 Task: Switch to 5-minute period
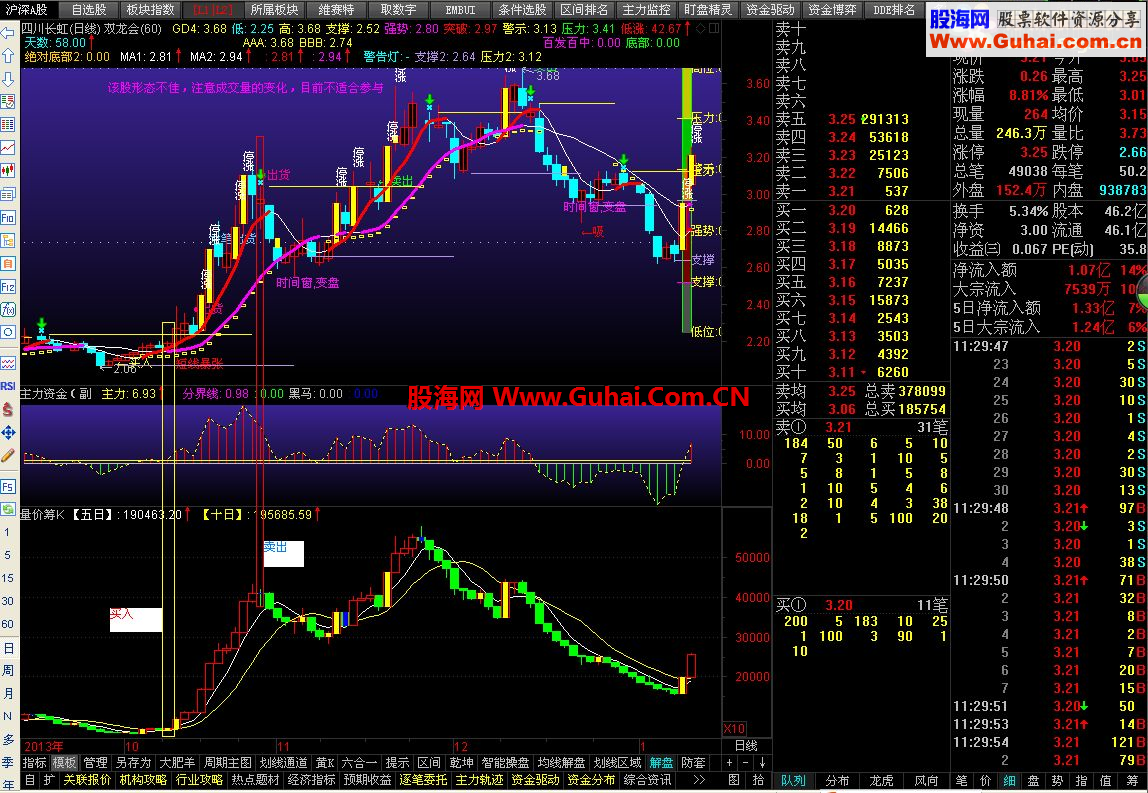click(8, 555)
